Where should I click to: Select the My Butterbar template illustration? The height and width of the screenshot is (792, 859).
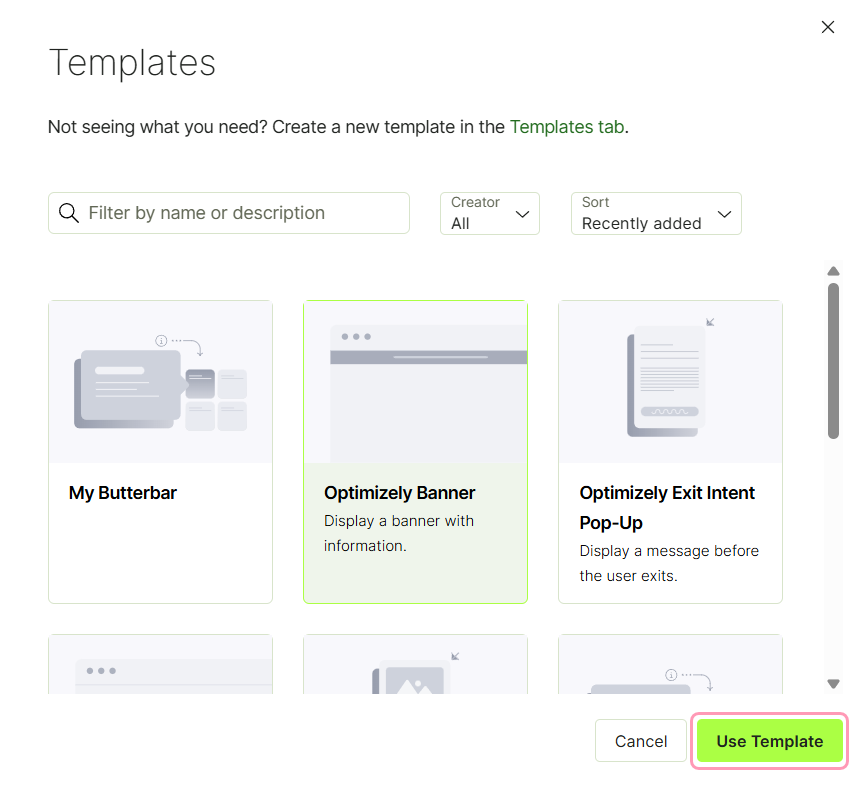tap(161, 382)
